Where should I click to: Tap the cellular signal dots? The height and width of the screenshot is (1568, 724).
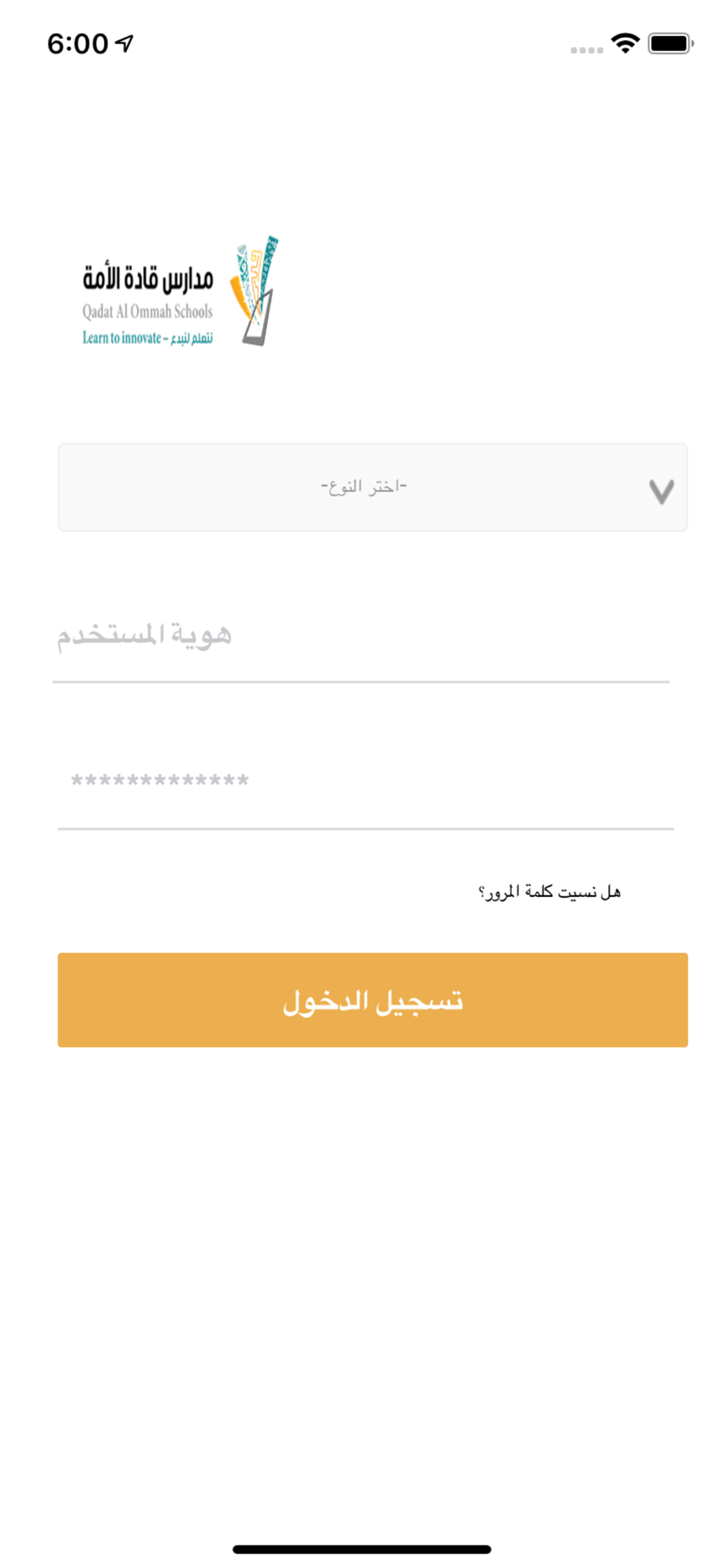(587, 50)
